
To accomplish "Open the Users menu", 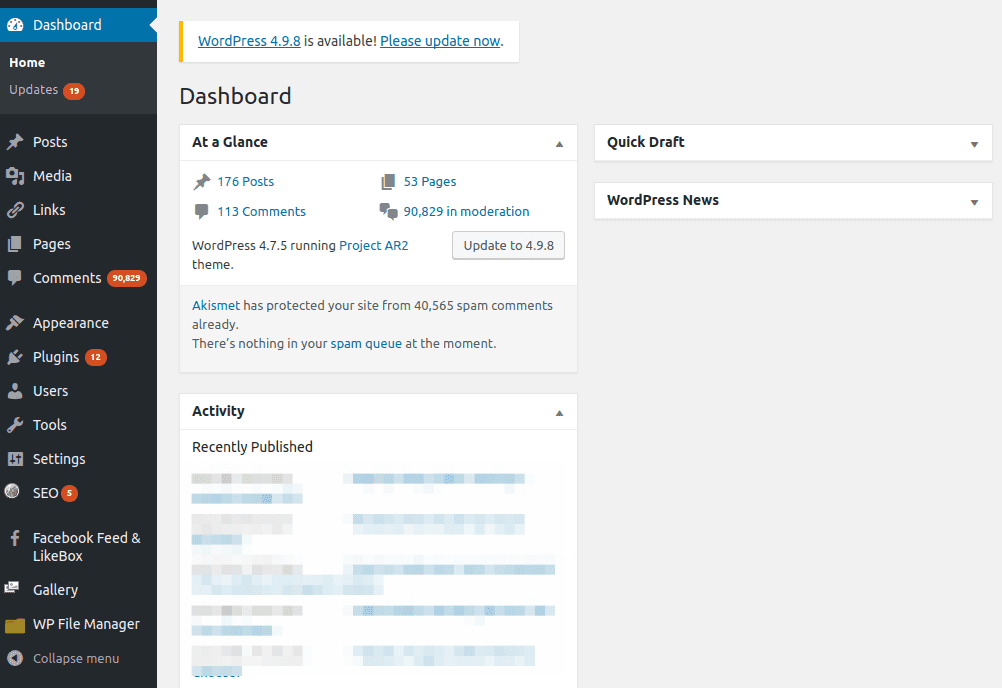I will pos(50,391).
